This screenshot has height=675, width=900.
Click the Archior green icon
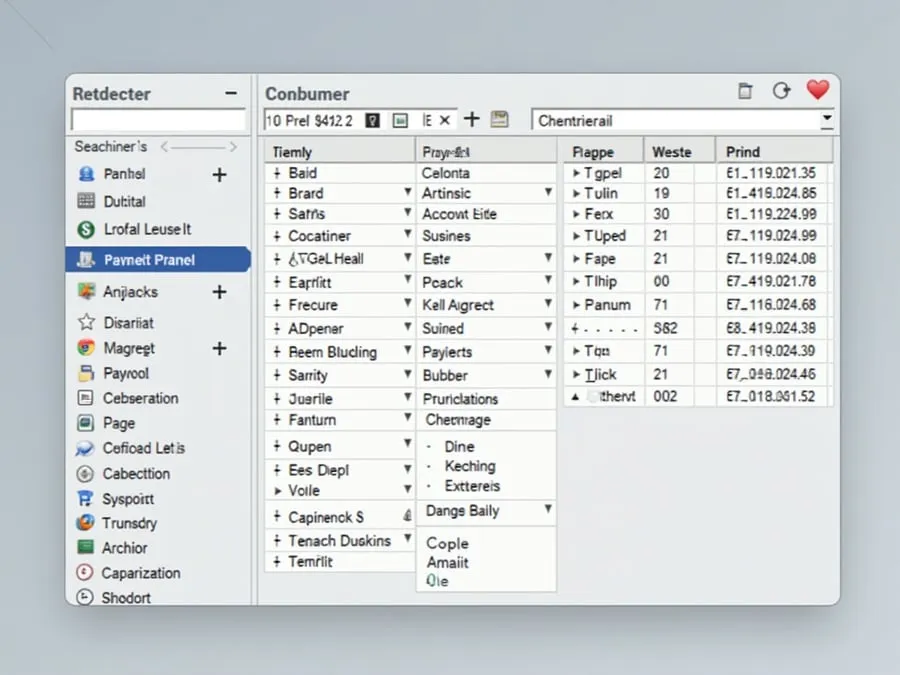click(85, 547)
